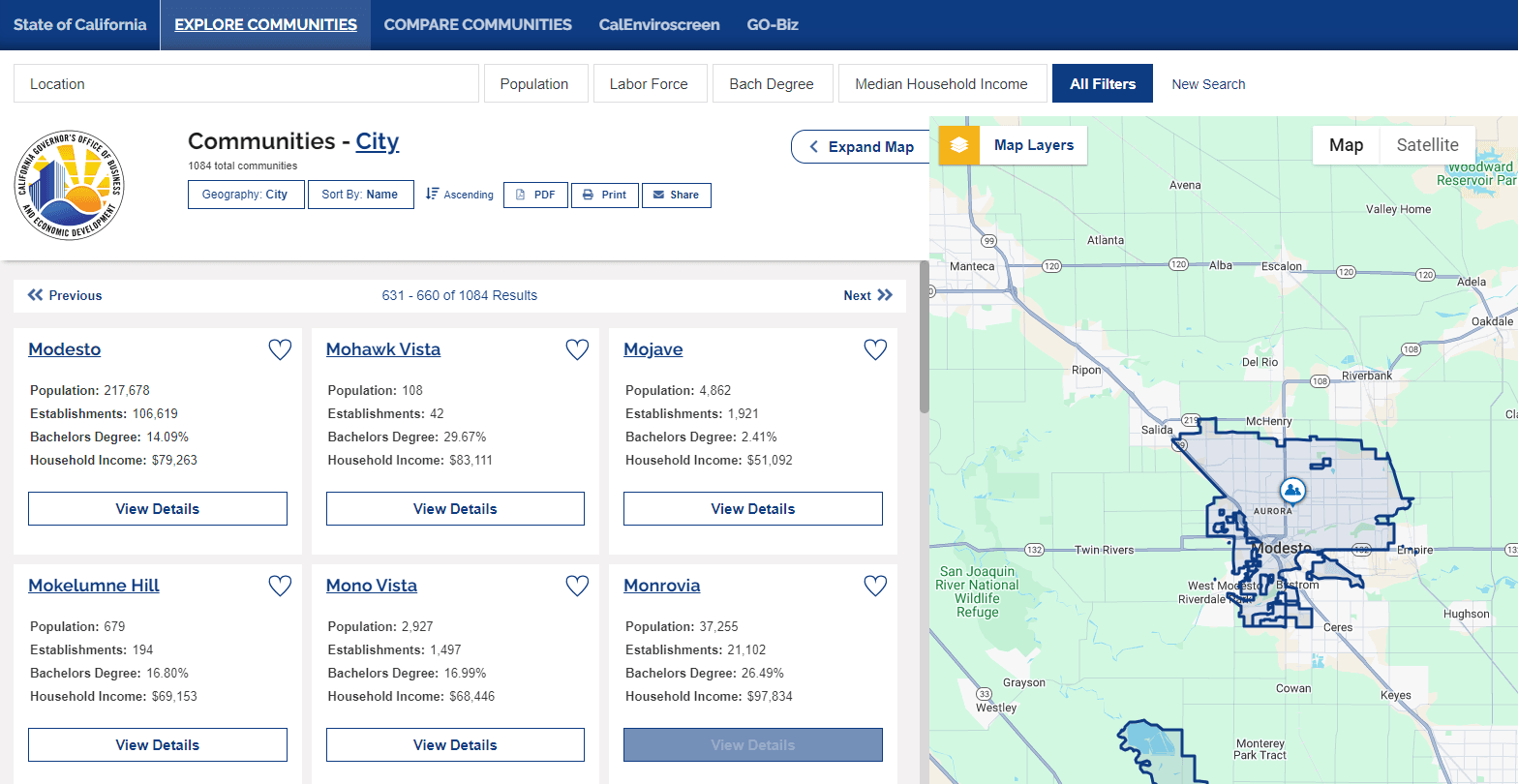Click the '1084 total communities' text
The width and height of the screenshot is (1518, 784).
click(243, 166)
